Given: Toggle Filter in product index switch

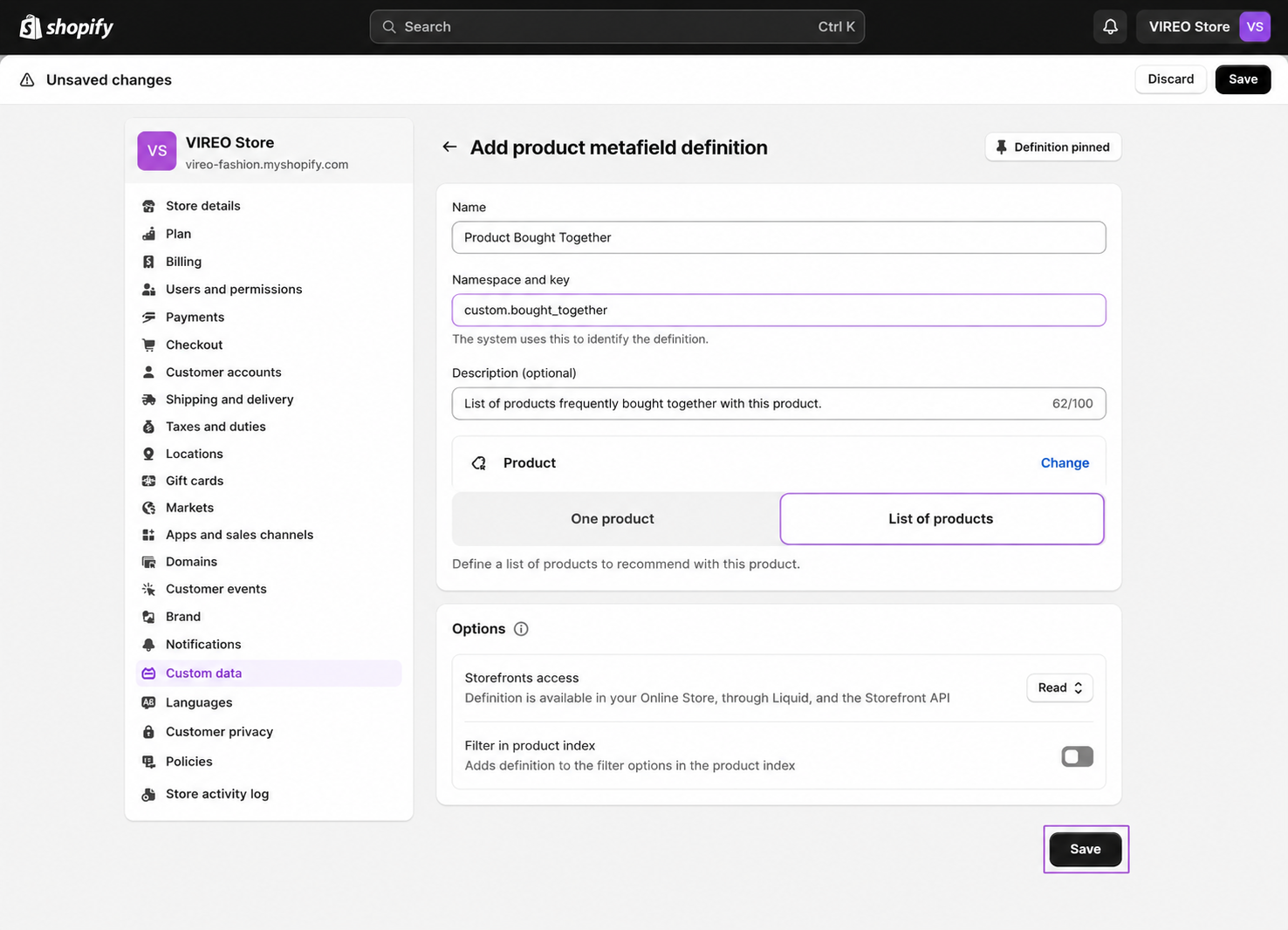Looking at the screenshot, I should pyautogui.click(x=1077, y=756).
